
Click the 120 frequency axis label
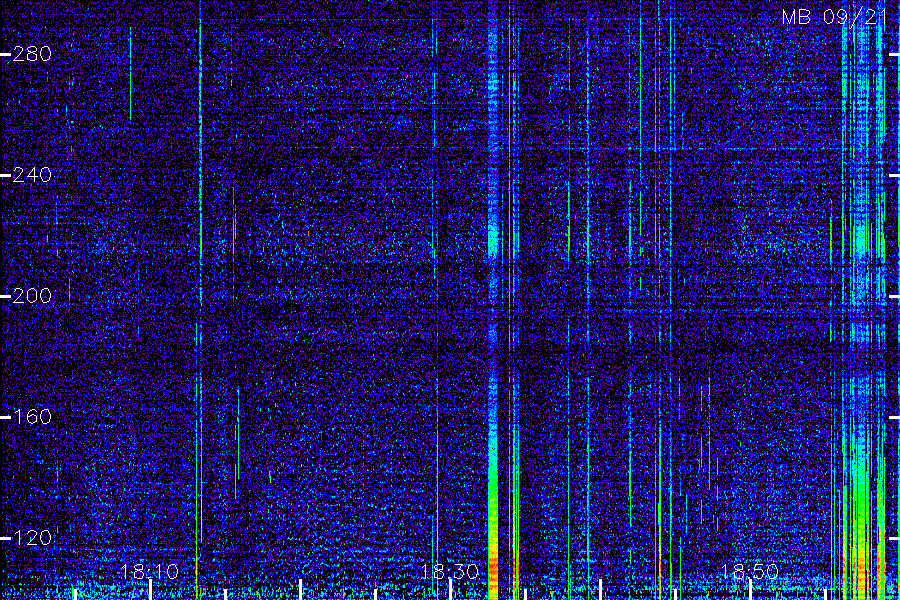[x=32, y=537]
